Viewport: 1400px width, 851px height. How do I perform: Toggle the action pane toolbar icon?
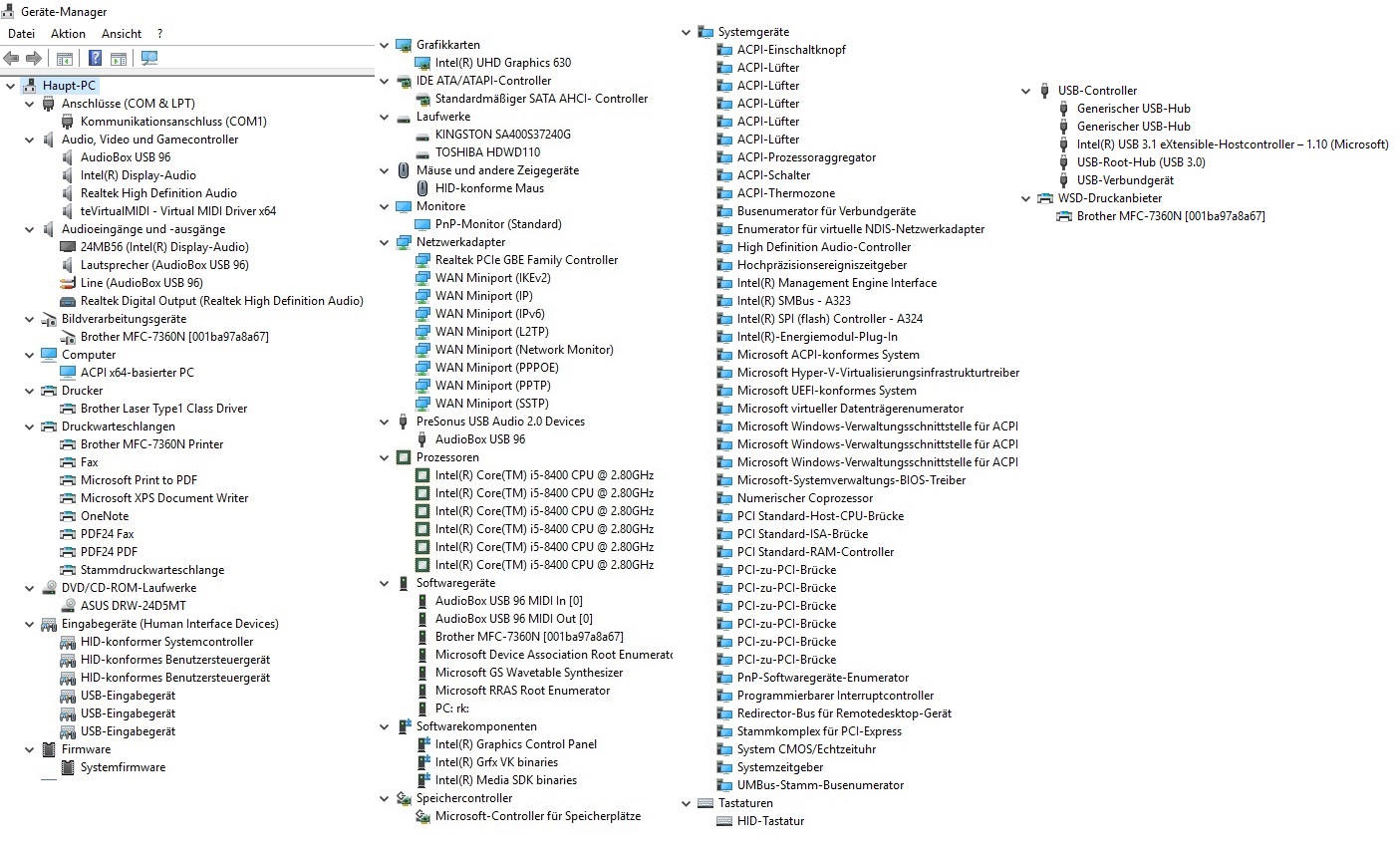(x=119, y=58)
